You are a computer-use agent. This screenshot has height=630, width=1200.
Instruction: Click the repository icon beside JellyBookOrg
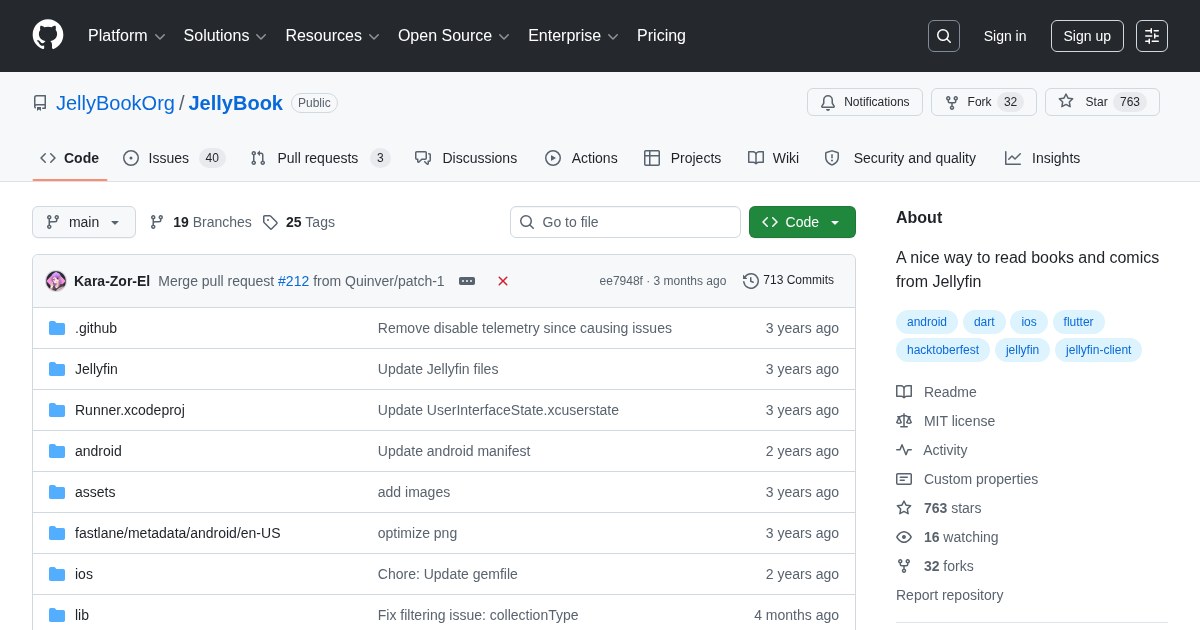click(40, 103)
